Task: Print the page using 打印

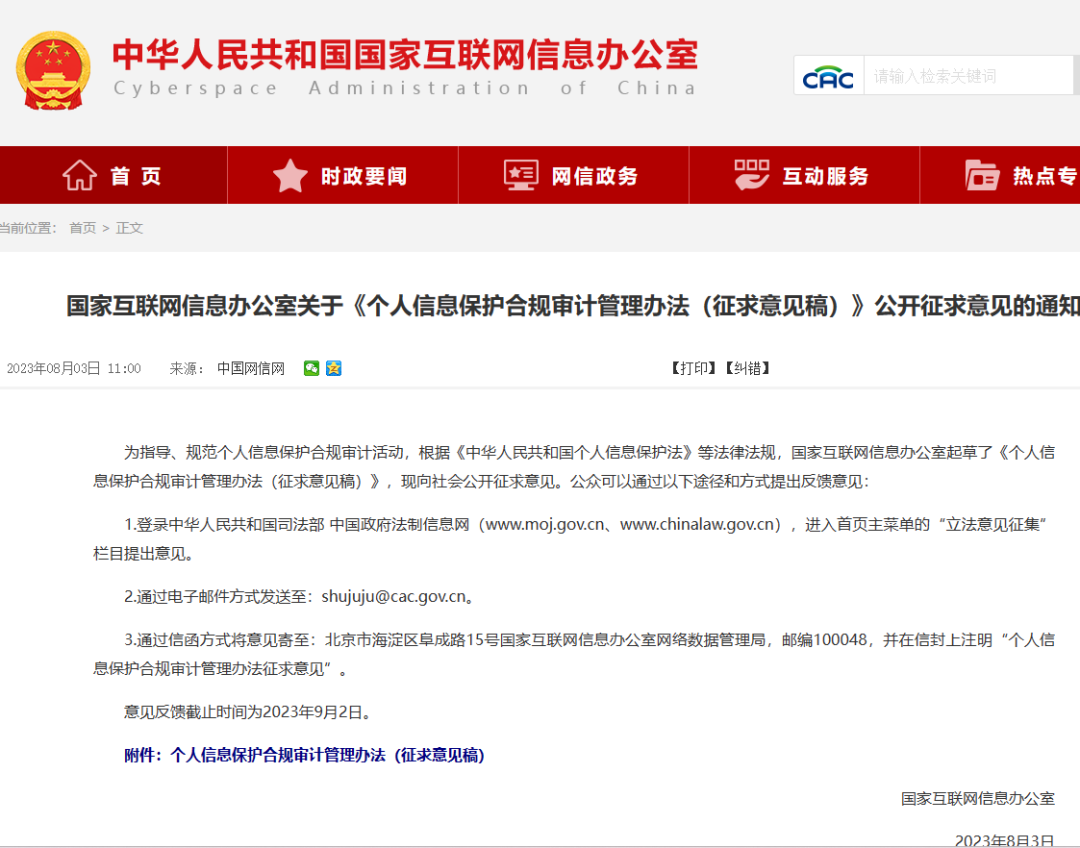Action: point(693,368)
